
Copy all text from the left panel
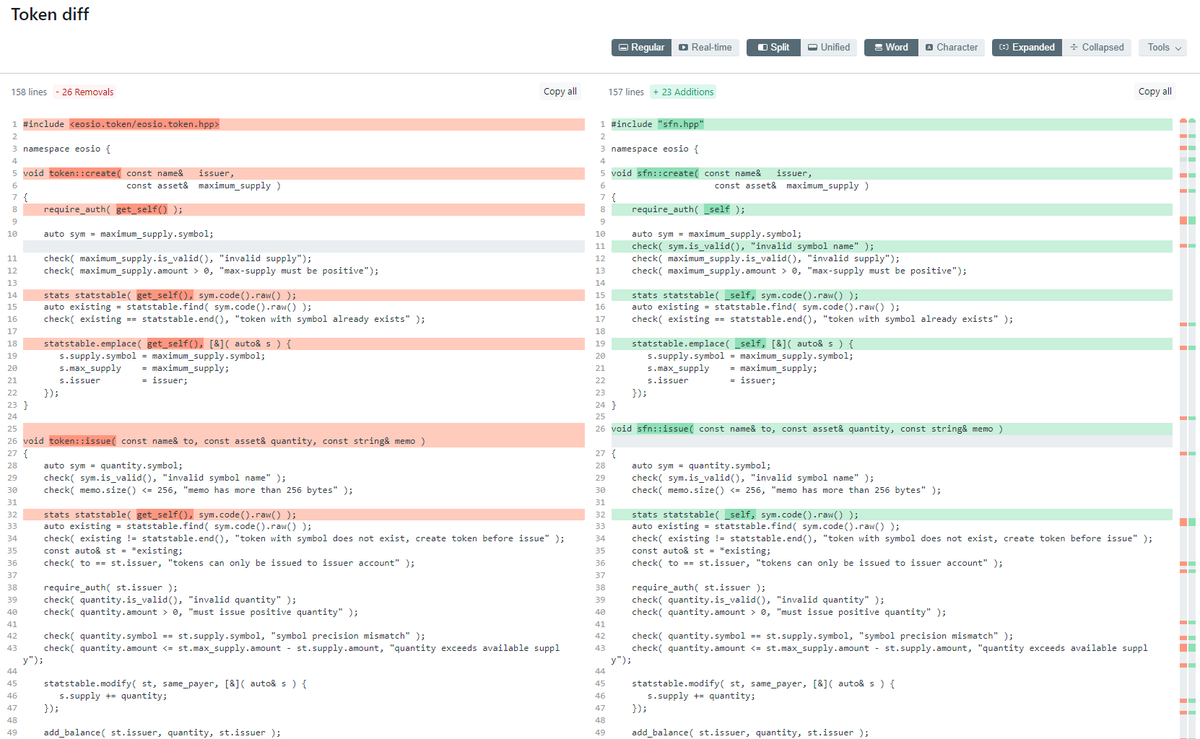(560, 91)
